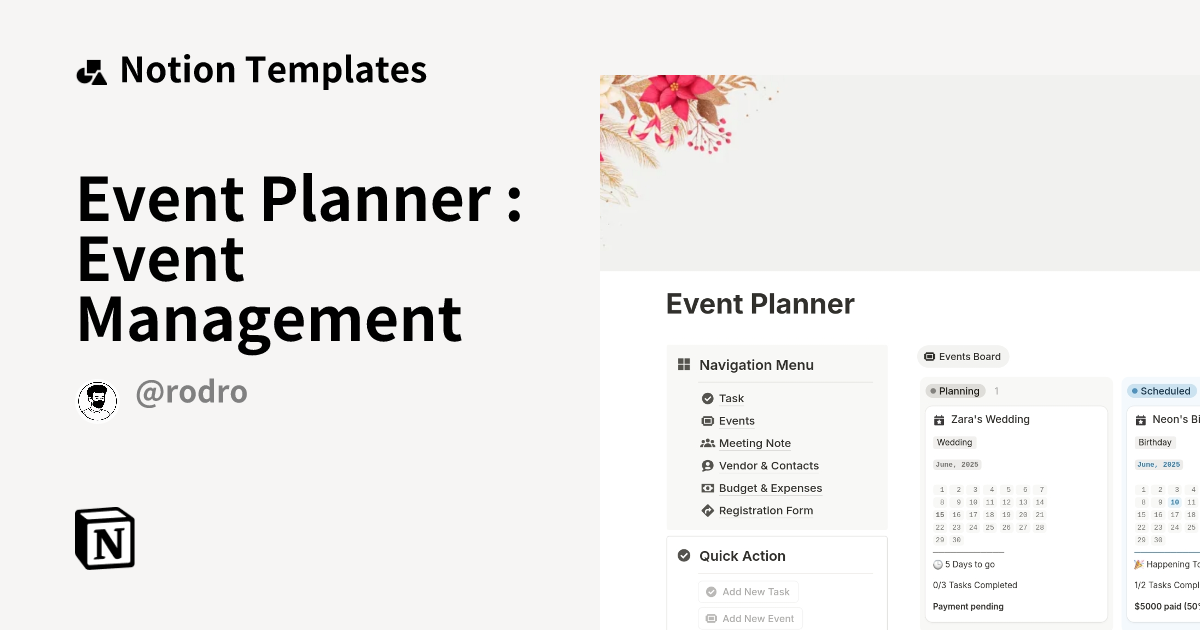Open the June 2025 date selector
This screenshot has height=630, width=1200.
pyautogui.click(x=957, y=464)
